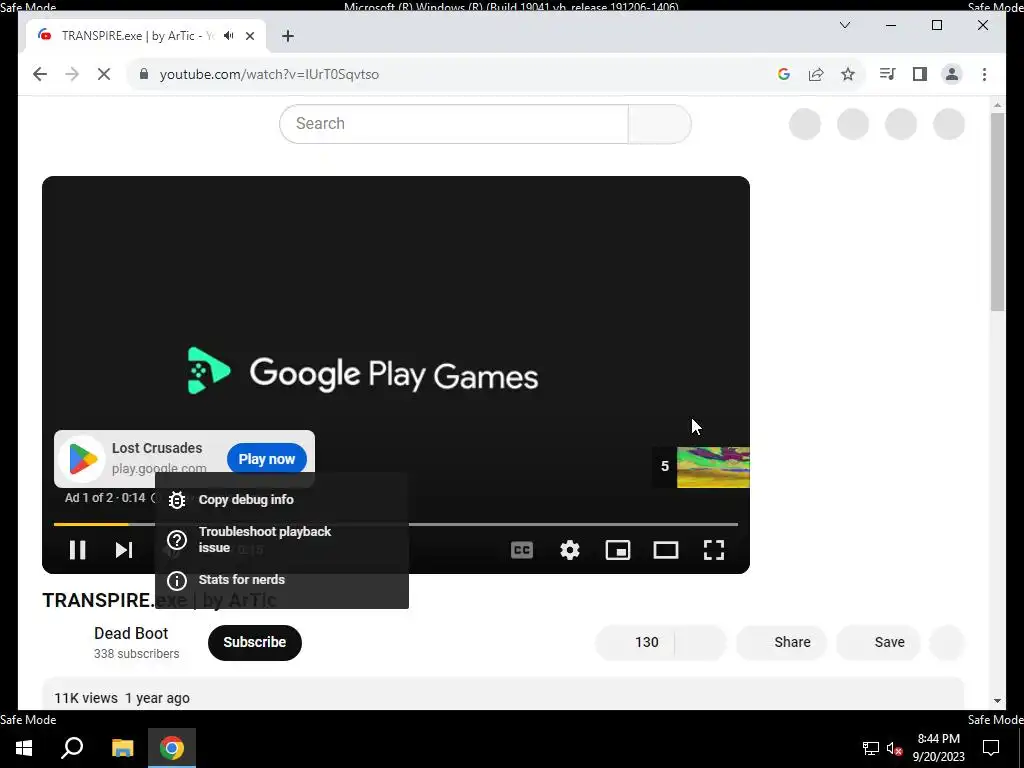Click the Google icon in address bar
The width and height of the screenshot is (1024, 768).
(784, 74)
